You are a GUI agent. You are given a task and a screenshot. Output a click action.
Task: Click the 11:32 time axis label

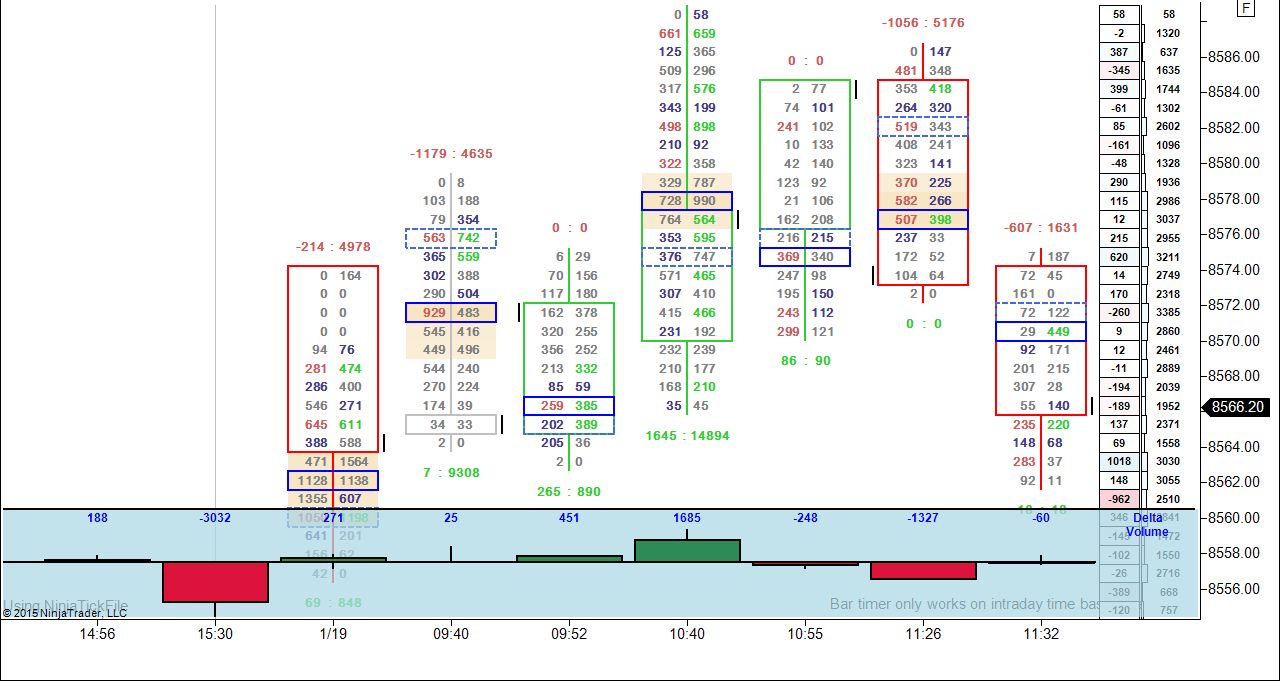click(x=1041, y=634)
